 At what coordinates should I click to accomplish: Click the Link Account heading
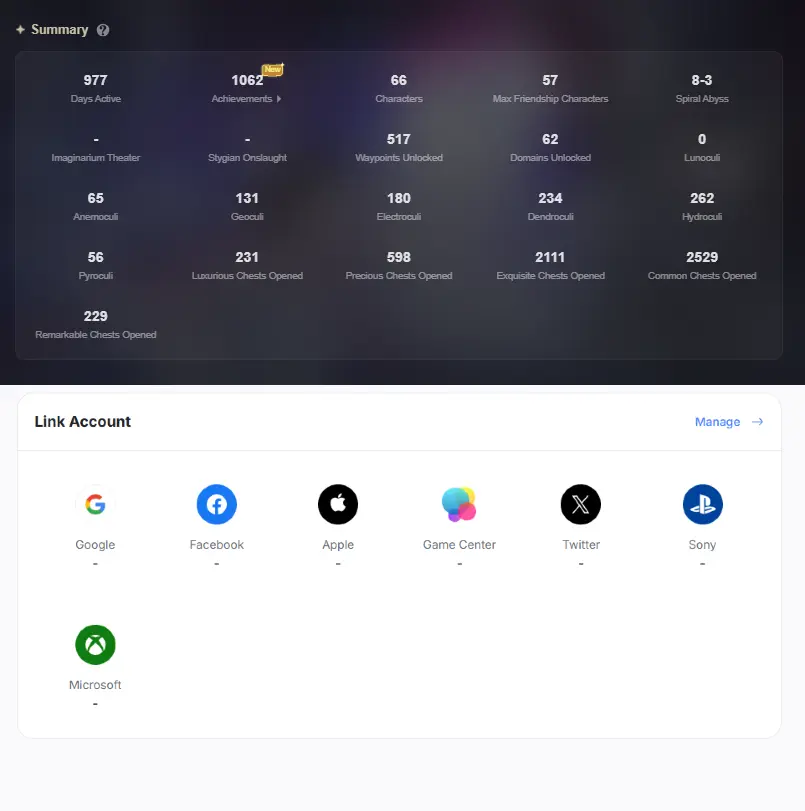pyautogui.click(x=83, y=422)
